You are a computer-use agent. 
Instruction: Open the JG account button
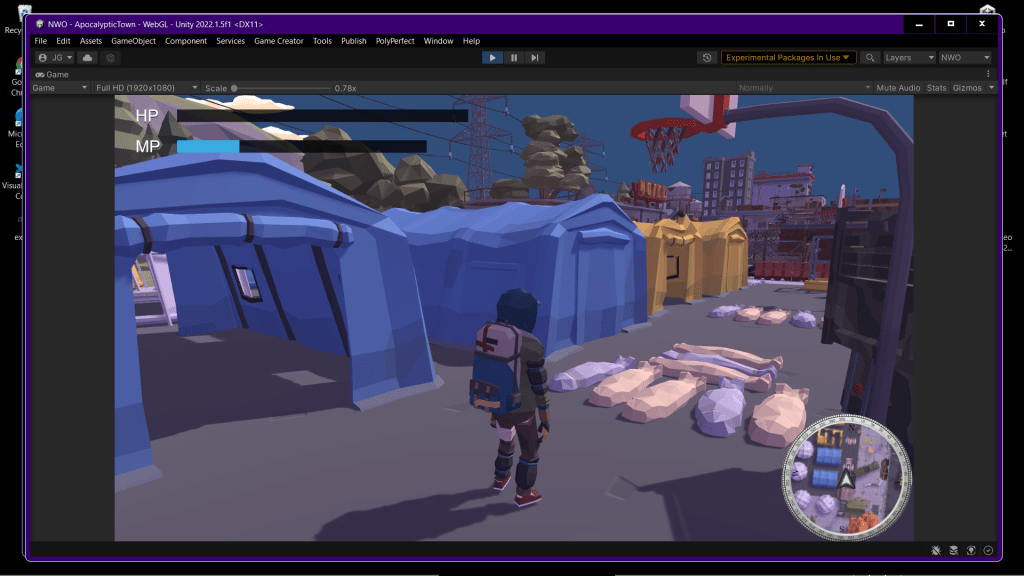tap(55, 58)
